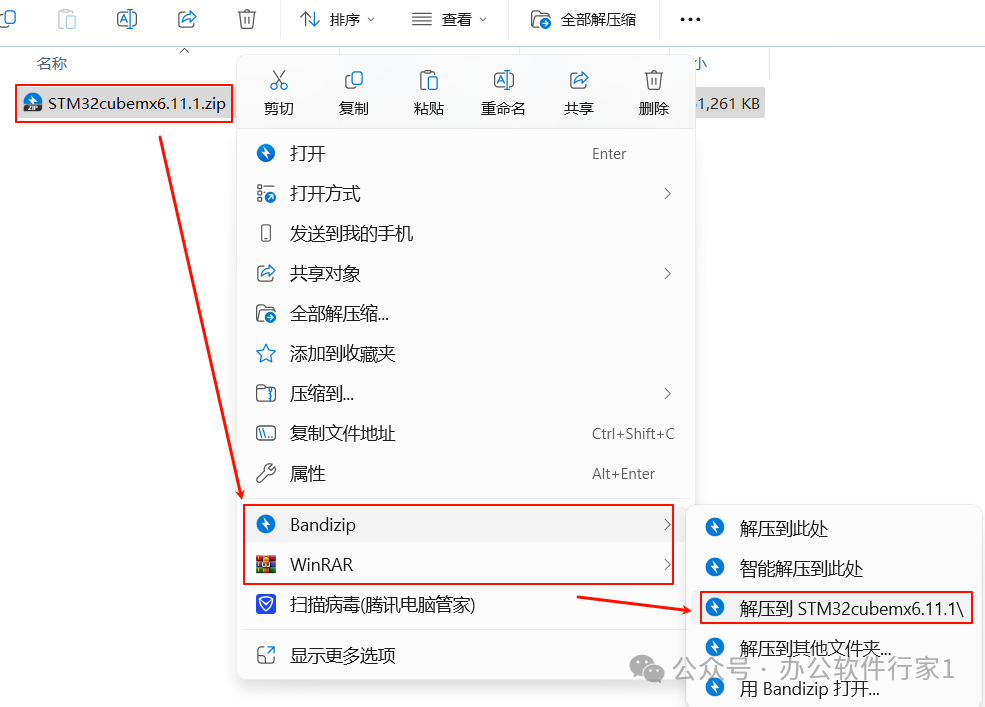Click the Paste (粘贴) clipboard icon

click(429, 80)
